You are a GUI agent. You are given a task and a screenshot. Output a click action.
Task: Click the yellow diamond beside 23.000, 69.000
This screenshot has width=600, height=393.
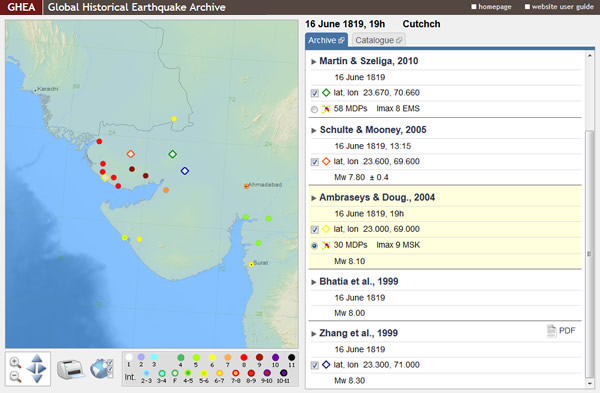click(326, 229)
